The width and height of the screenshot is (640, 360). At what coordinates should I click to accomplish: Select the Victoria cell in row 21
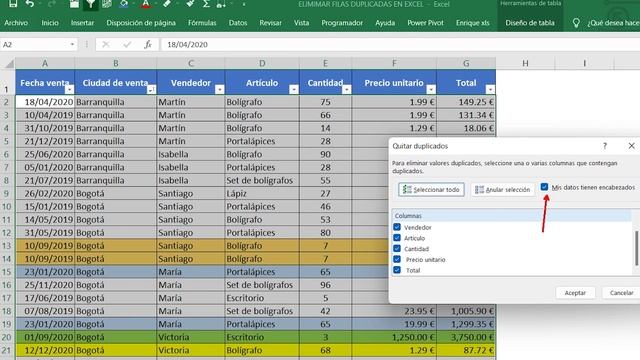point(191,350)
